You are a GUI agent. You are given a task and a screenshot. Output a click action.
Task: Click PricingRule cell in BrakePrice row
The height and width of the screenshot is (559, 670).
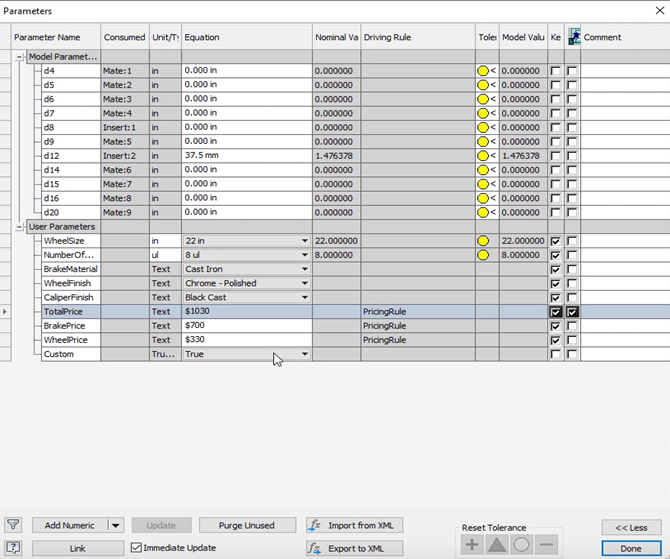pyautogui.click(x=418, y=326)
